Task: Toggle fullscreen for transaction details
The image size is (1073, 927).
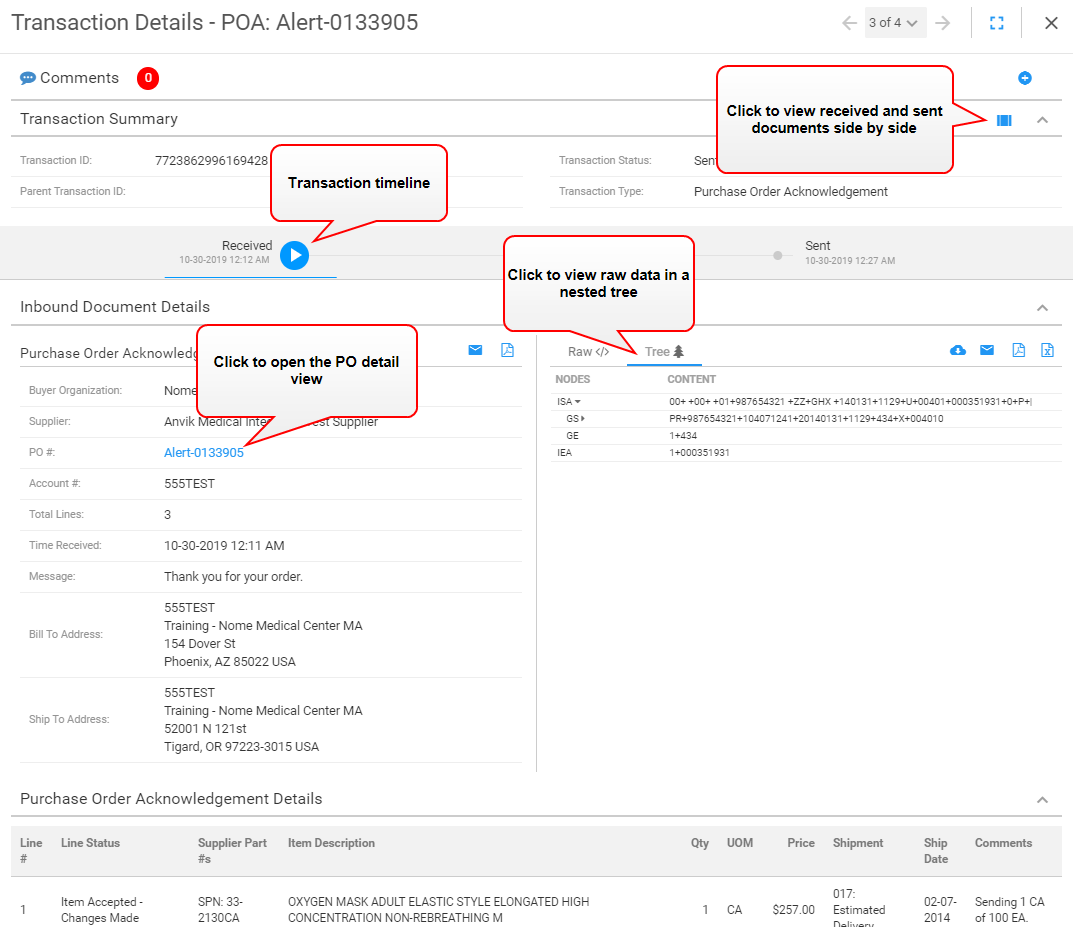Action: point(996,23)
